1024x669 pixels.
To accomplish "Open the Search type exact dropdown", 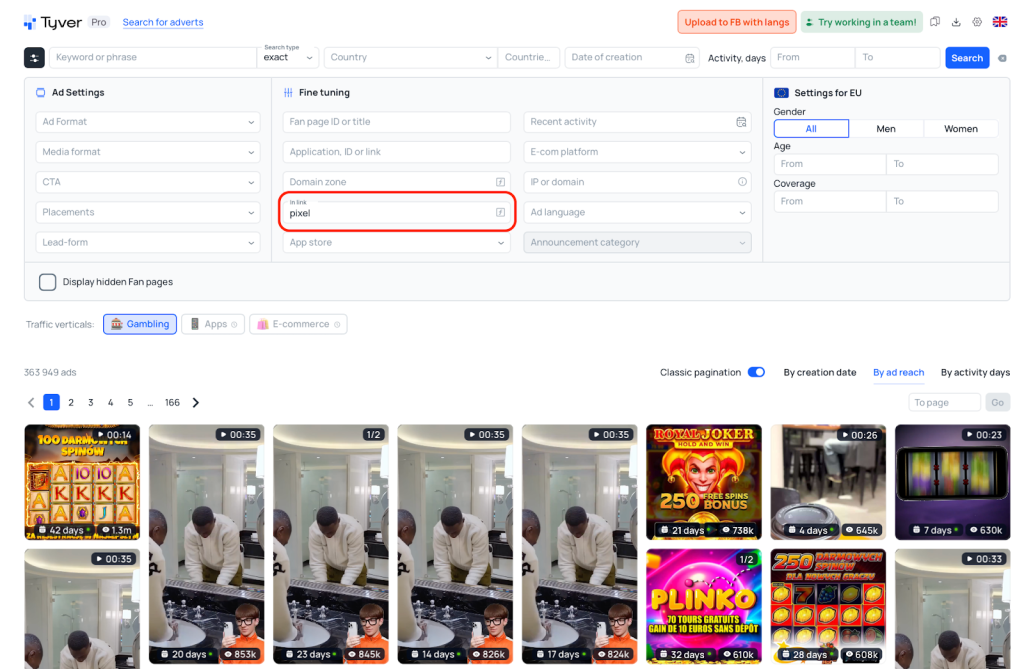I will tap(288, 58).
